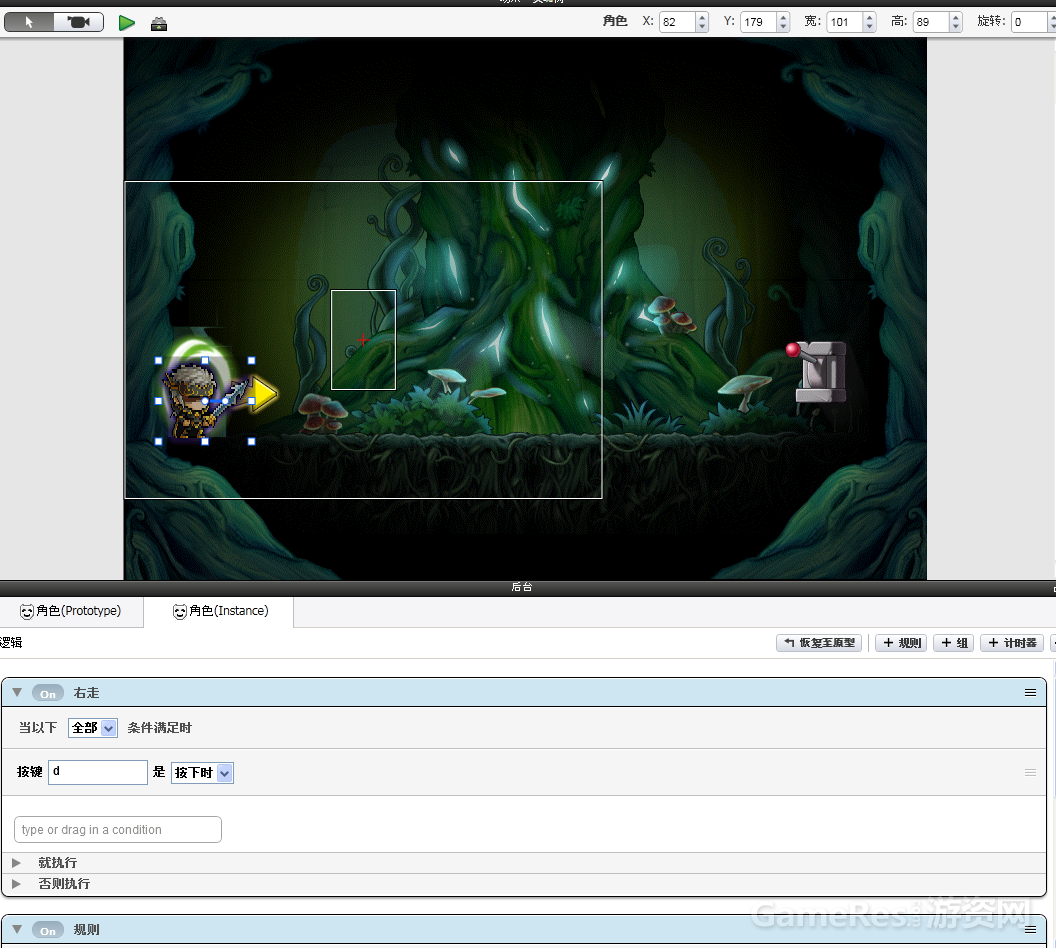Click the height (高) field
1056x948 pixels.
[931, 22]
